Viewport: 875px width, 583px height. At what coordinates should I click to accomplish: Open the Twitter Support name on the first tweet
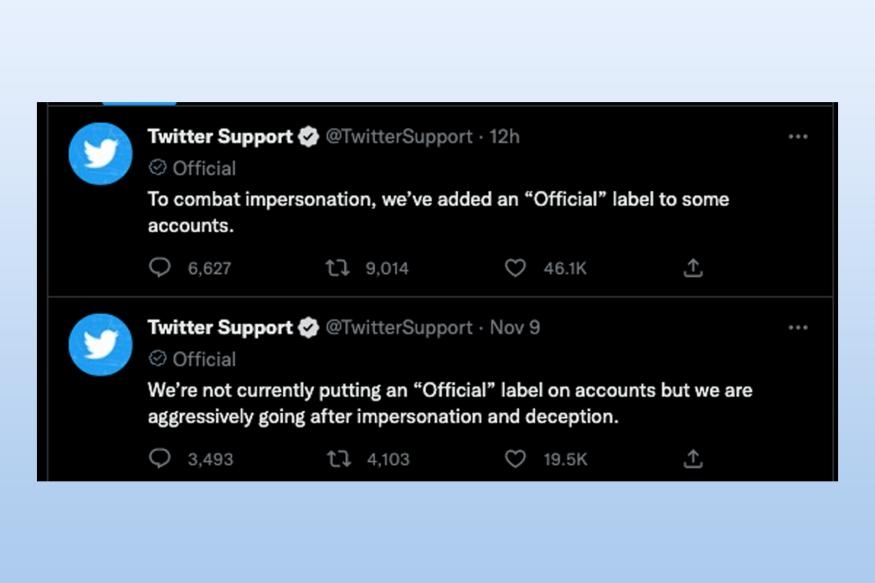tap(220, 137)
